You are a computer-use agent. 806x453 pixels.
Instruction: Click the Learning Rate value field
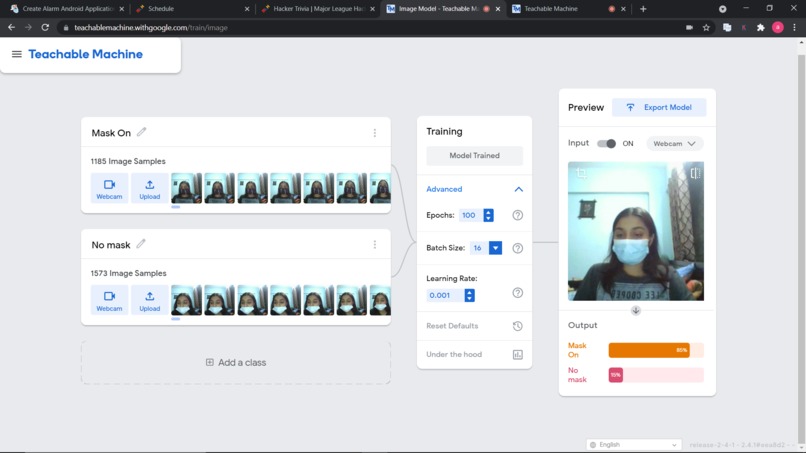(444, 295)
